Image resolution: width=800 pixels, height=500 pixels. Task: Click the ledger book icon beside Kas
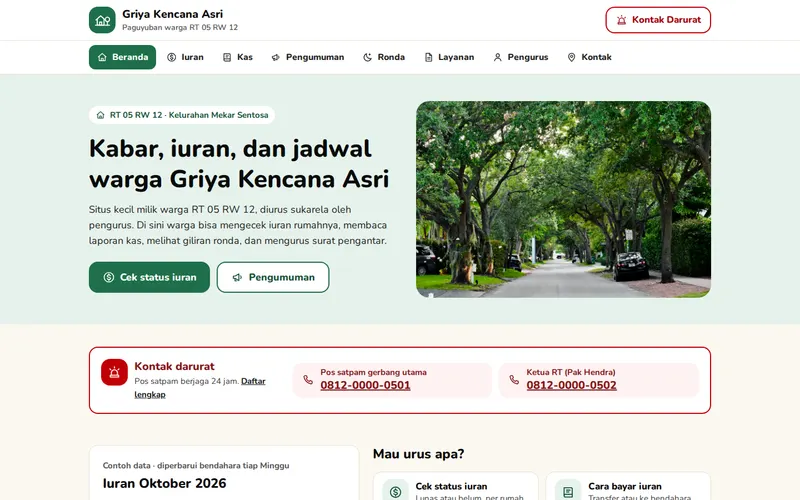tap(227, 57)
